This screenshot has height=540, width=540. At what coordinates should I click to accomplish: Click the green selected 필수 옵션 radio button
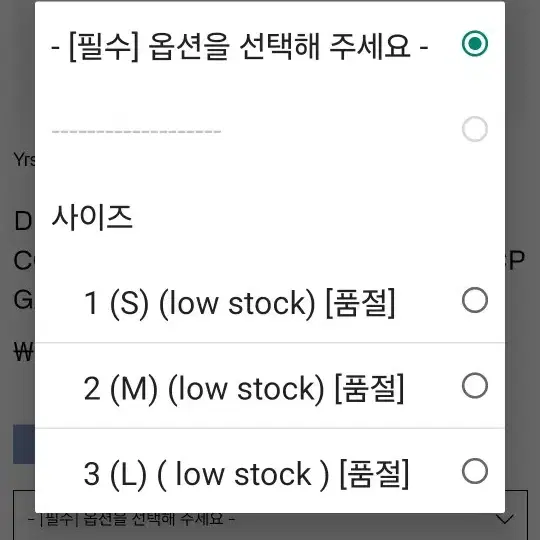[x=475, y=43]
